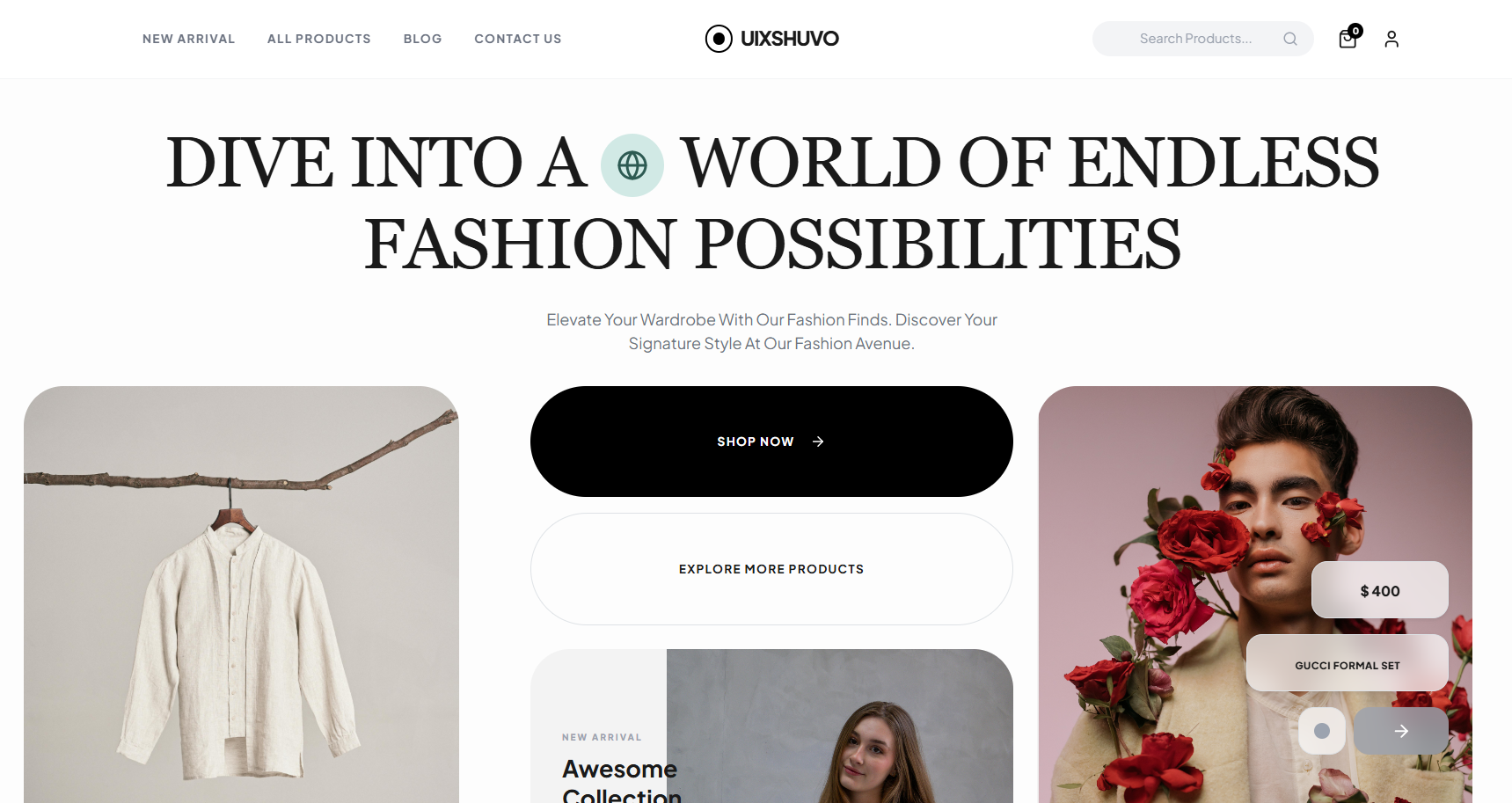Open the Awesome Collection new arrival card
This screenshot has height=803, width=1512.
pos(771,726)
